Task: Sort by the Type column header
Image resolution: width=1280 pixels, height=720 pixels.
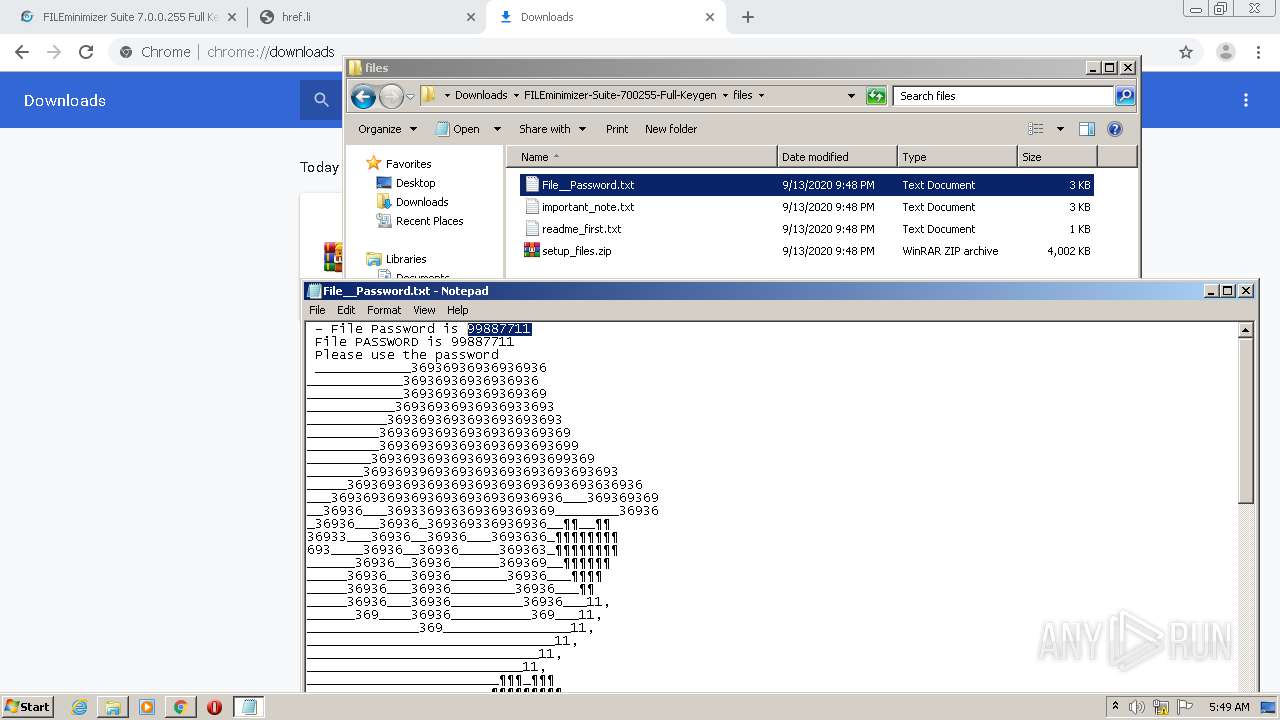Action: pos(957,157)
